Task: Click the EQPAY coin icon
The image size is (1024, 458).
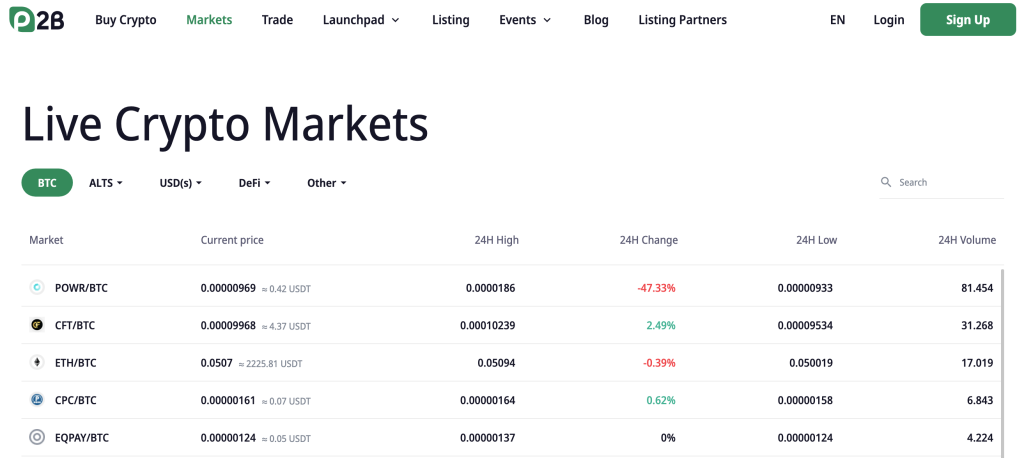Action: 37,437
